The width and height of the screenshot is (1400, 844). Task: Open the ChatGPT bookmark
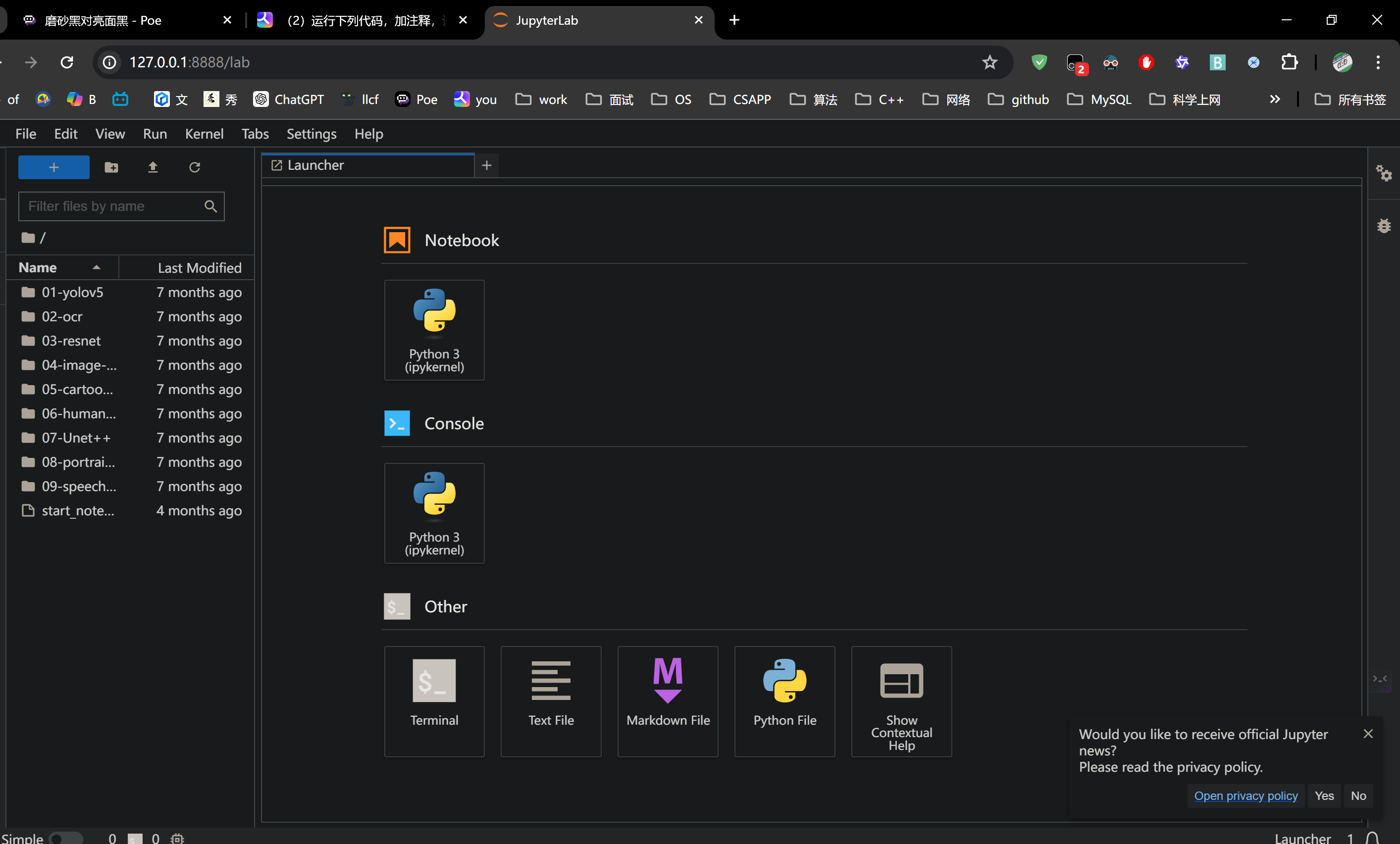[289, 99]
